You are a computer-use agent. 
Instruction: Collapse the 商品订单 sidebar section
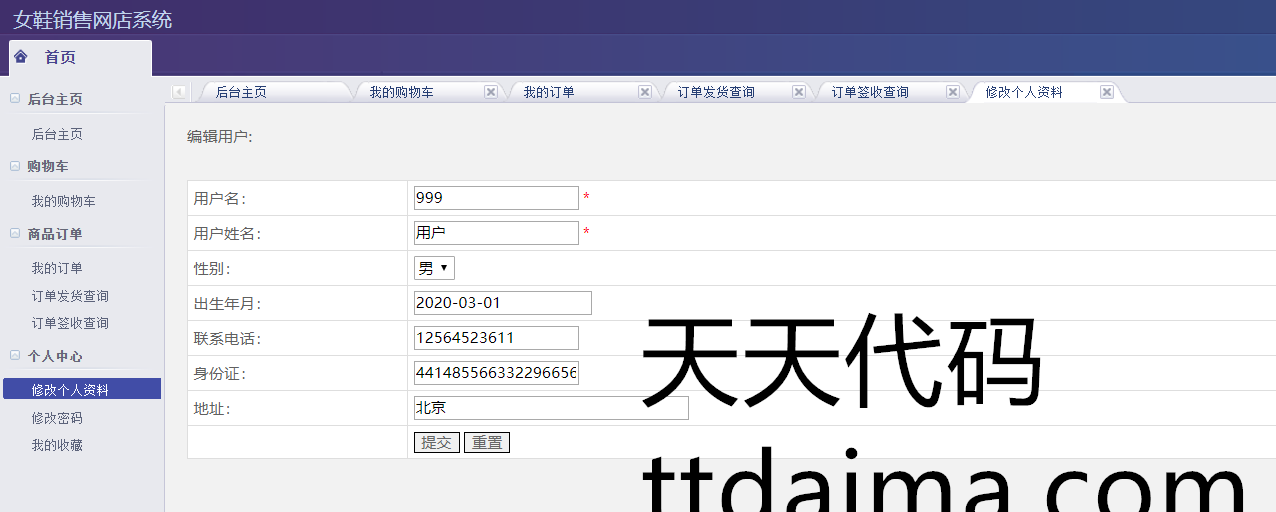tap(15, 233)
